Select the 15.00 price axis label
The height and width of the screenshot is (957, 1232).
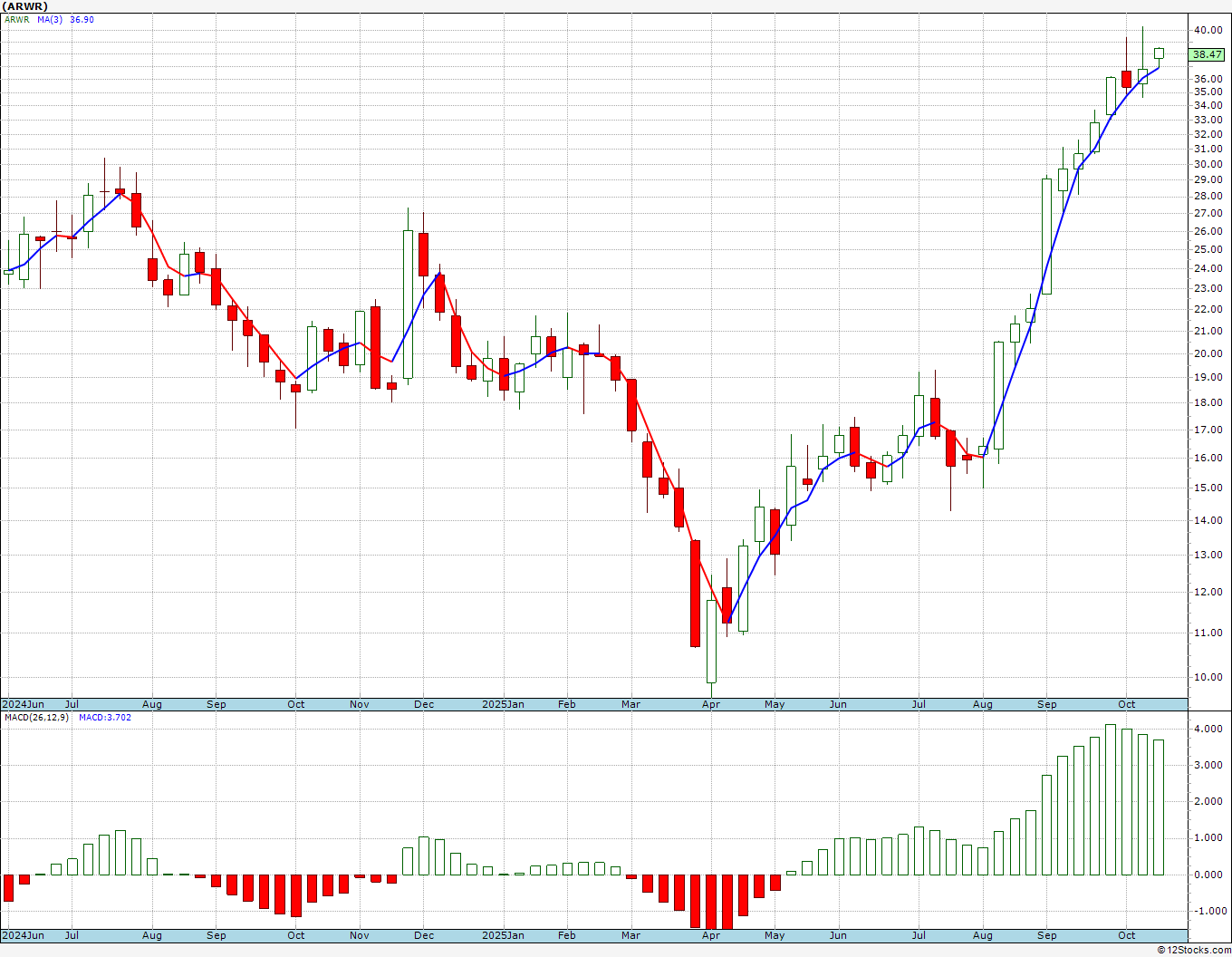1208,488
